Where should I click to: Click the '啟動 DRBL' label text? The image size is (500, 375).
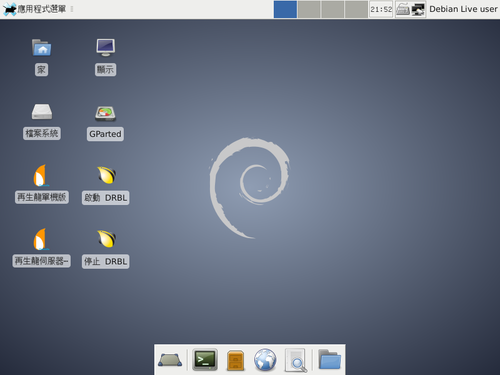(106, 198)
